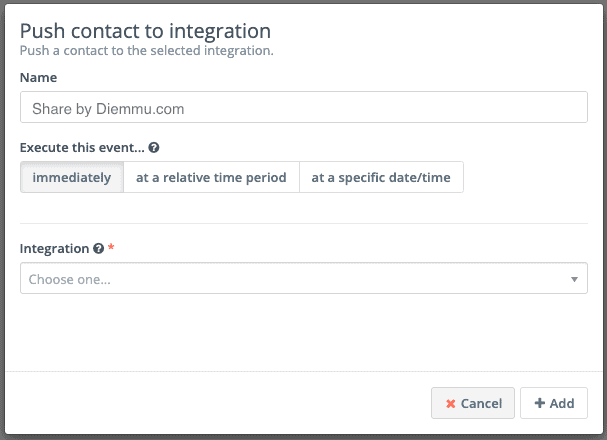Click the help icon beside Execute this event
Viewport: 607px width, 440px height.
click(x=153, y=147)
